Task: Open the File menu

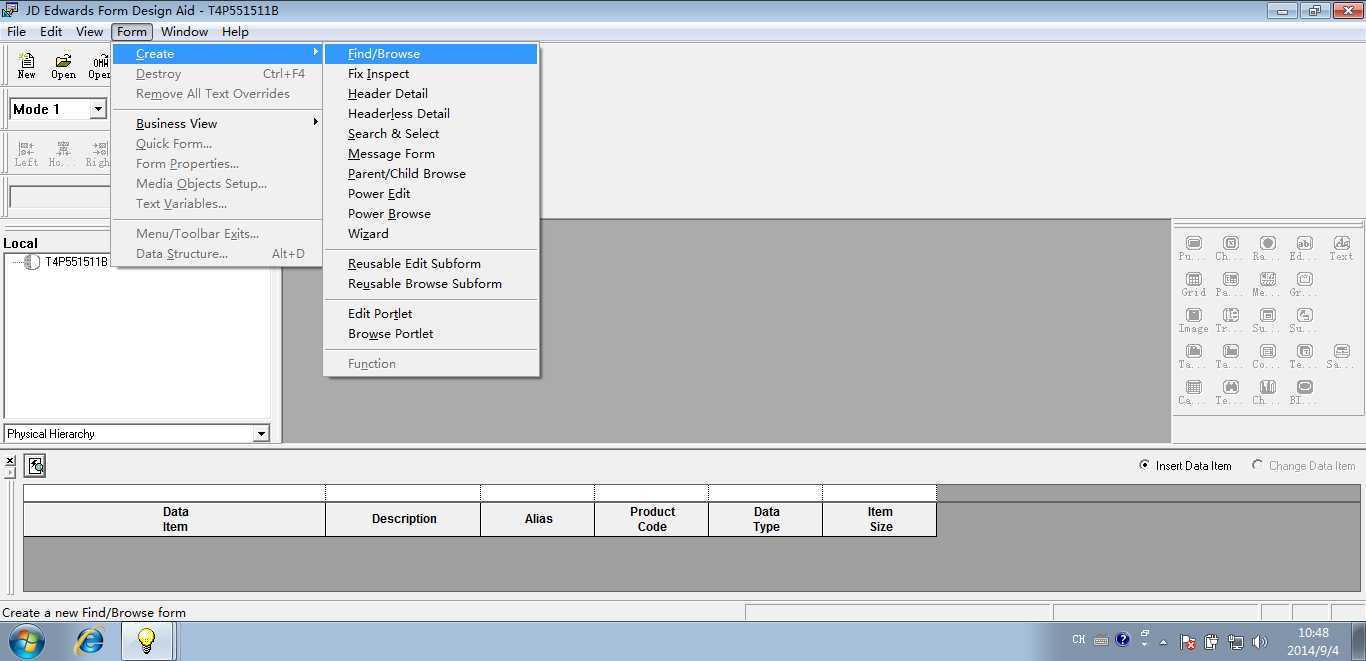Action: click(x=16, y=31)
